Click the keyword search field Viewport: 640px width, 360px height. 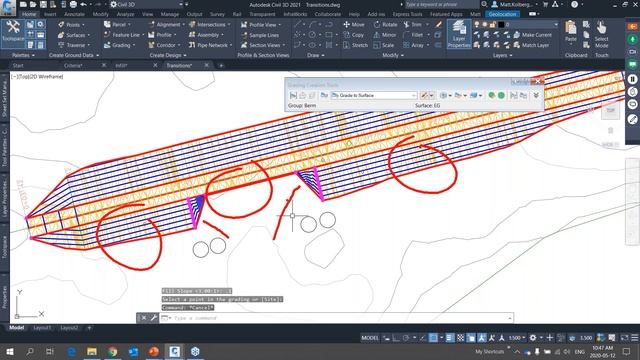pyautogui.click(x=442, y=4)
